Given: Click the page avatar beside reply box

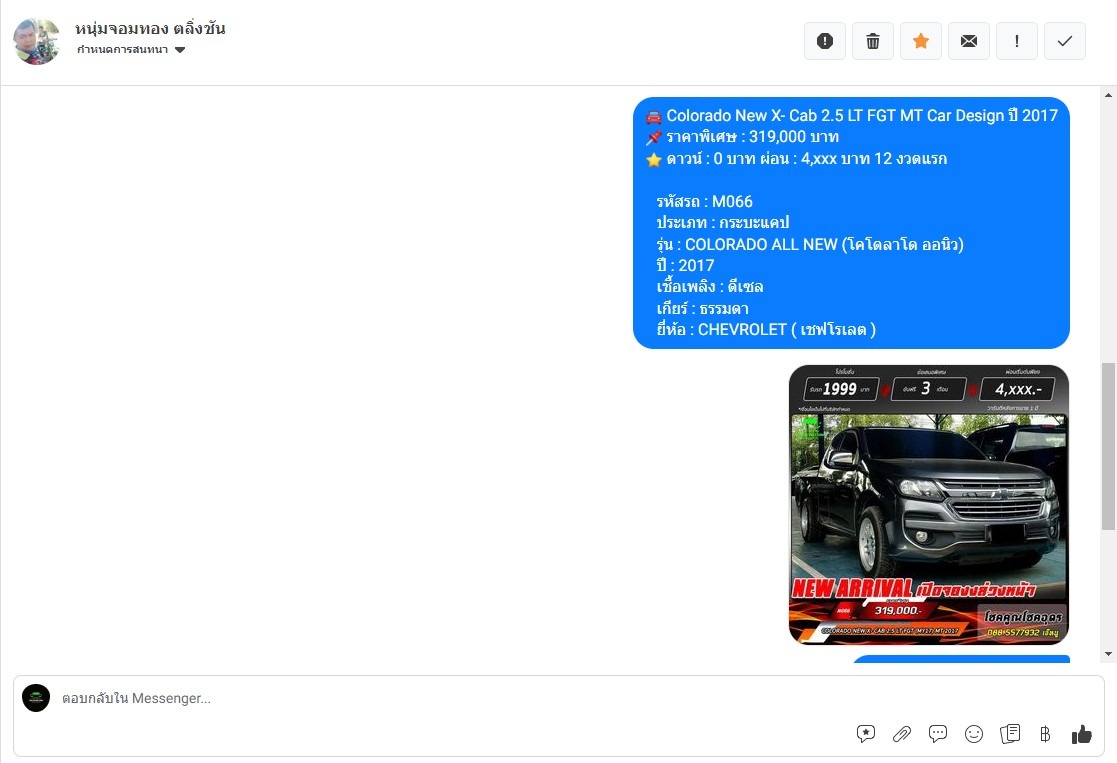Looking at the screenshot, I should [x=36, y=698].
